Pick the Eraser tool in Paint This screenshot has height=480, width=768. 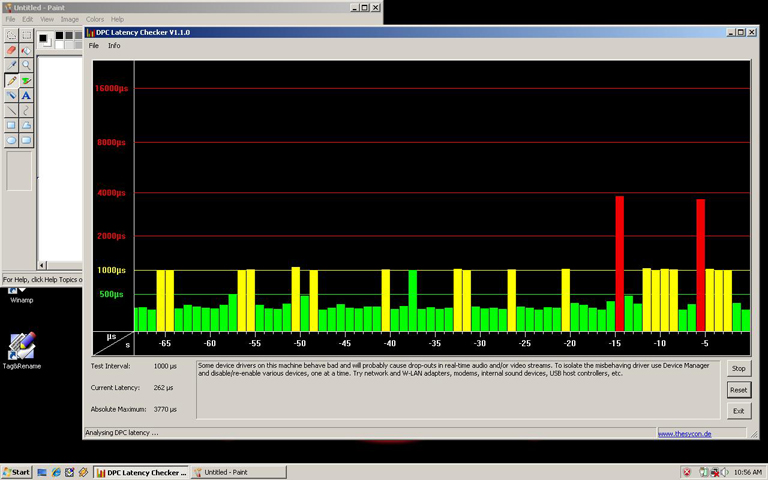click(11, 50)
